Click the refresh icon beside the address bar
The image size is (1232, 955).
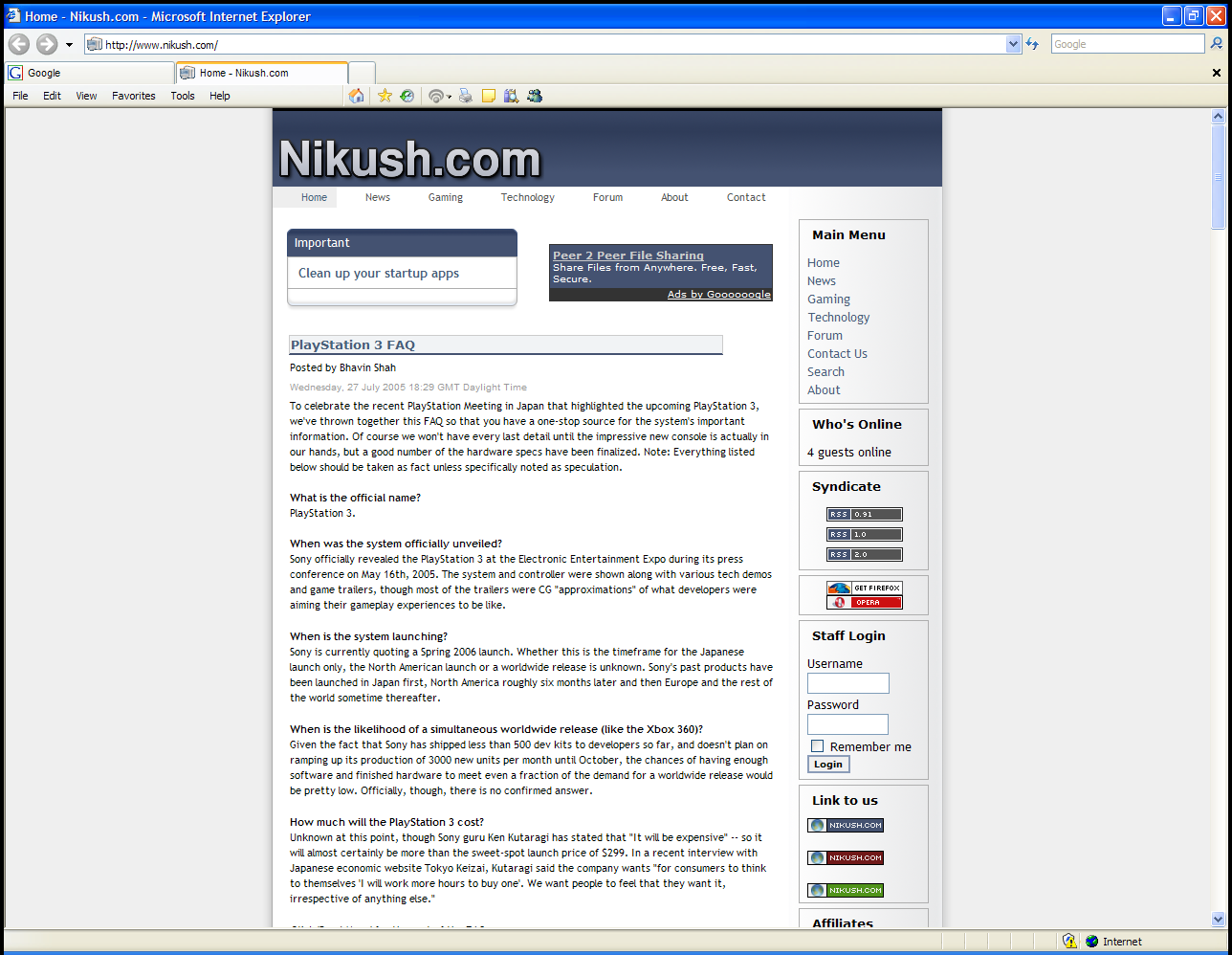[1032, 44]
